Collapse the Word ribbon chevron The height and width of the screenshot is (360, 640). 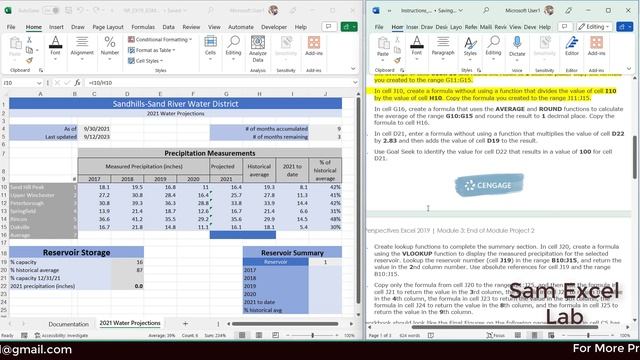pyautogui.click(x=629, y=69)
